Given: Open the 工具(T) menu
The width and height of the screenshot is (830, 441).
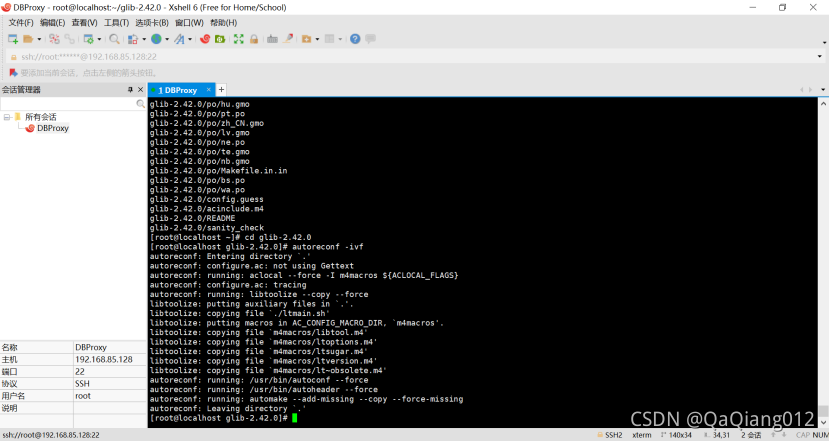Looking at the screenshot, I should click(116, 23).
